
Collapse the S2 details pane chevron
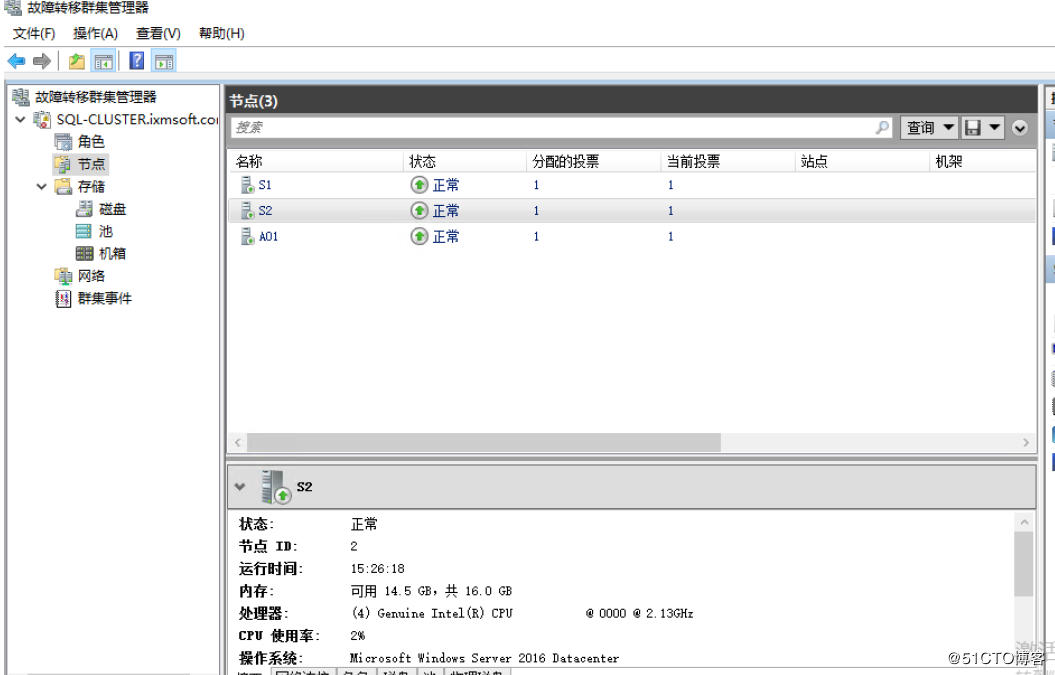240,487
